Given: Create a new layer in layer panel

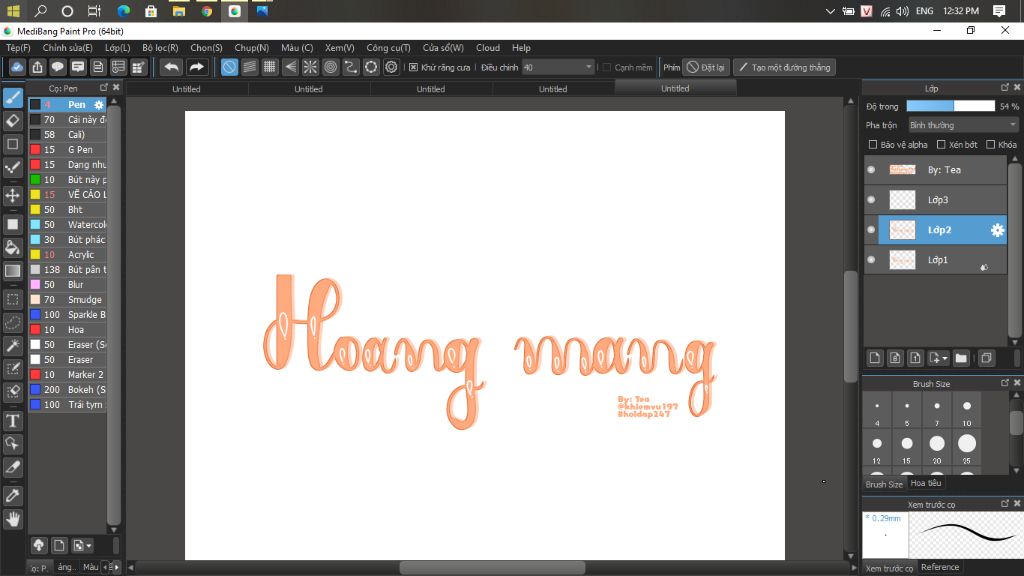Looking at the screenshot, I should coord(875,358).
